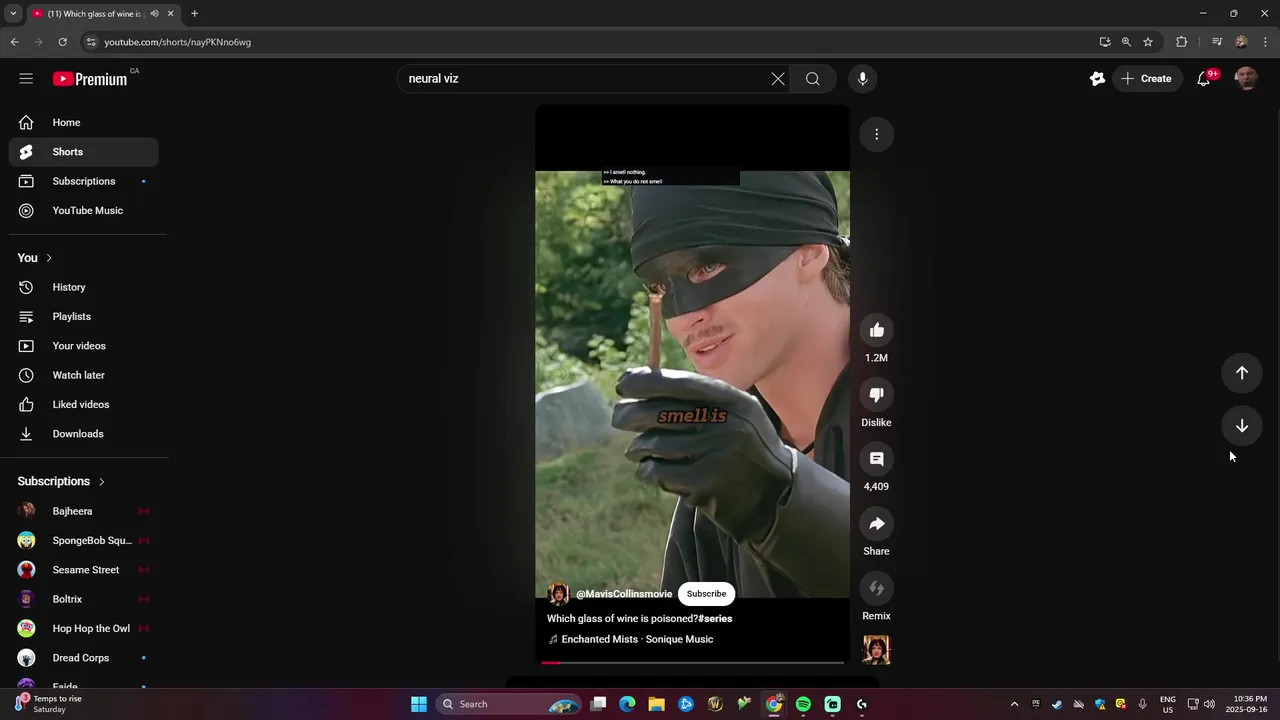
Task: Bookmark this page with the star
Action: tap(1148, 42)
